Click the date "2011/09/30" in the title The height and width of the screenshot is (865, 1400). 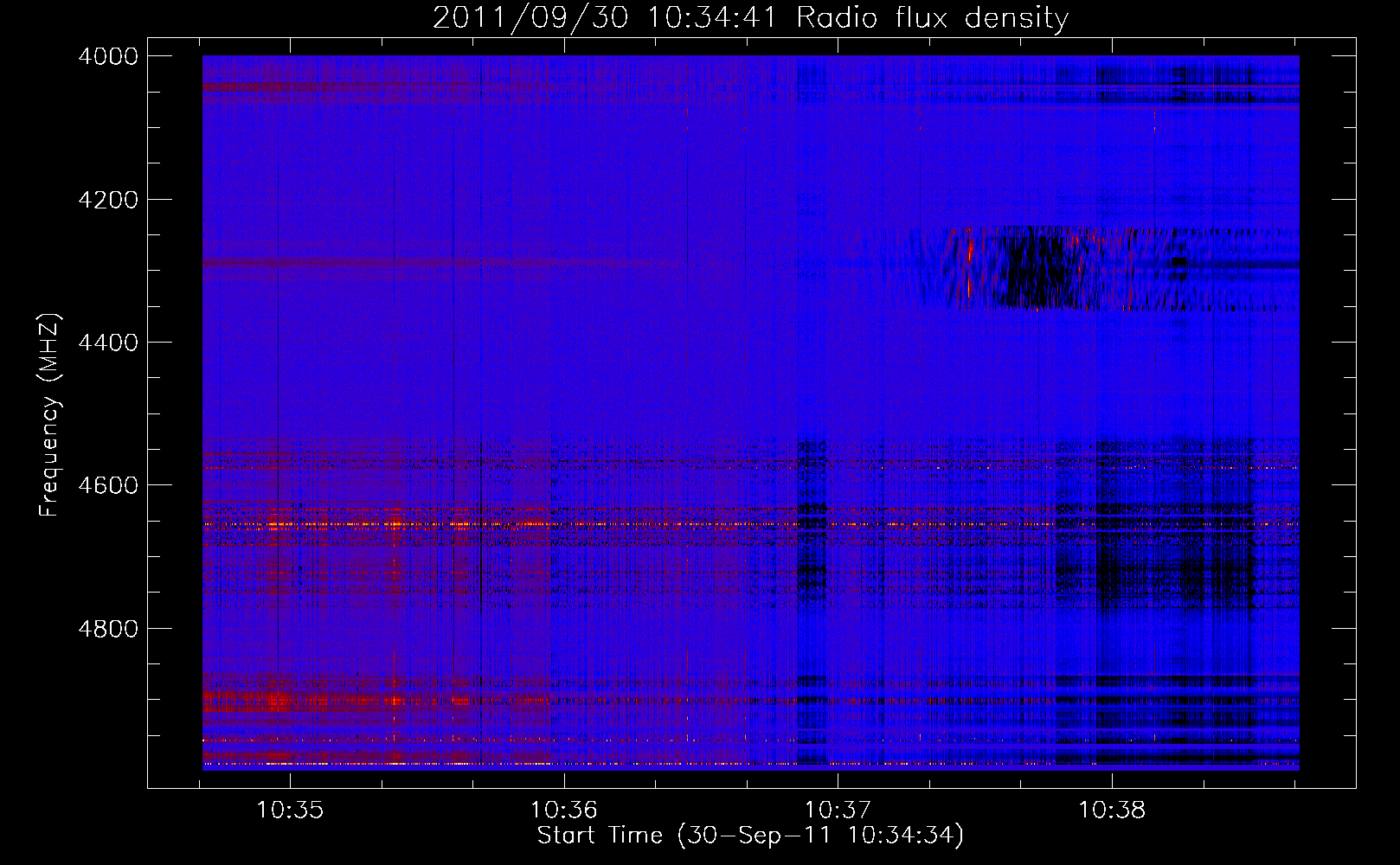[x=530, y=17]
